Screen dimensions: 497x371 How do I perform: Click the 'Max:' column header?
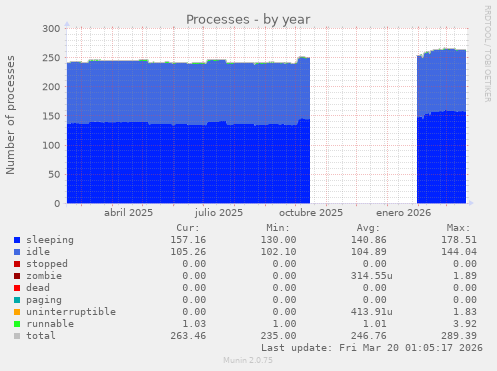tap(459, 228)
